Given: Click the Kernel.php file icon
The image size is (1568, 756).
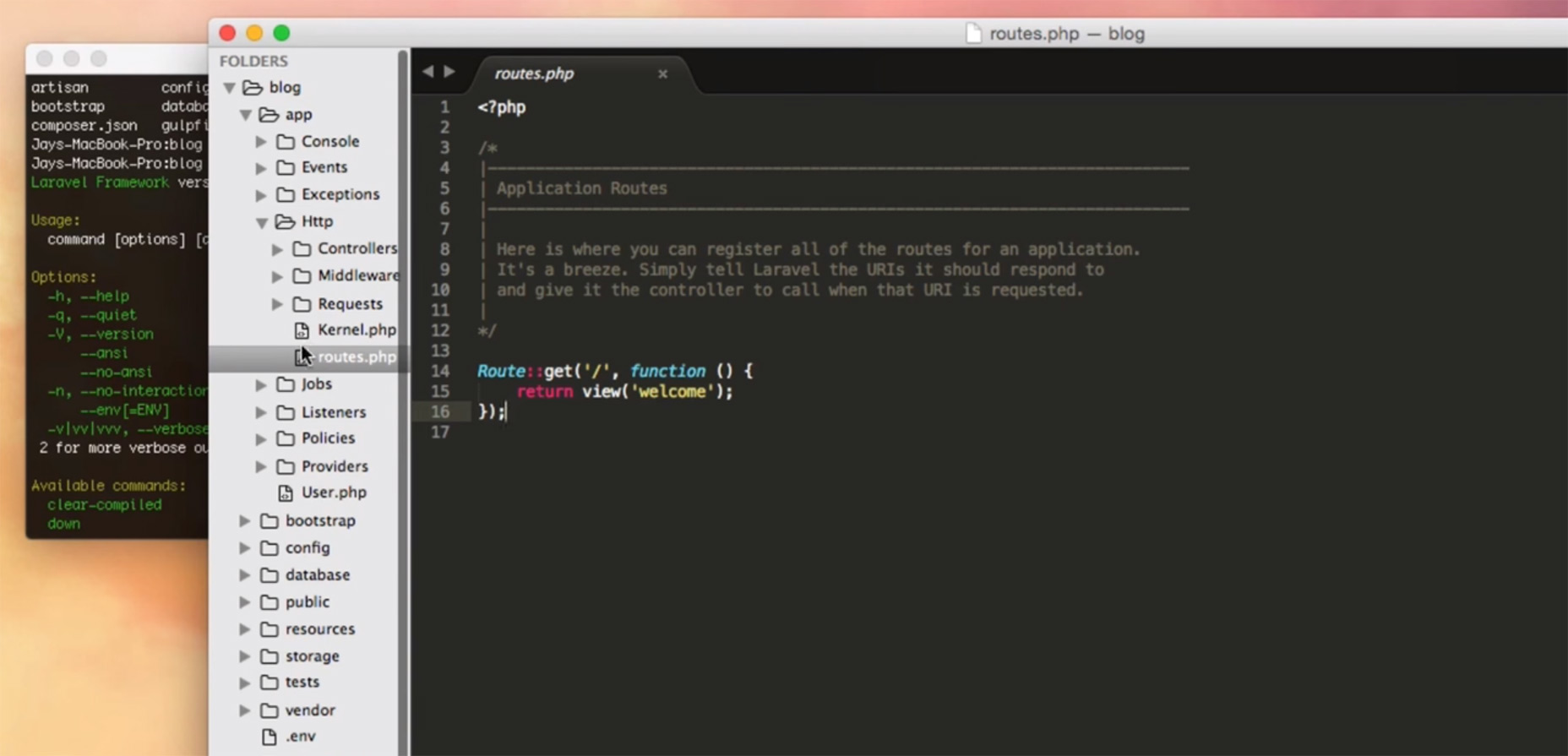Looking at the screenshot, I should (x=302, y=330).
